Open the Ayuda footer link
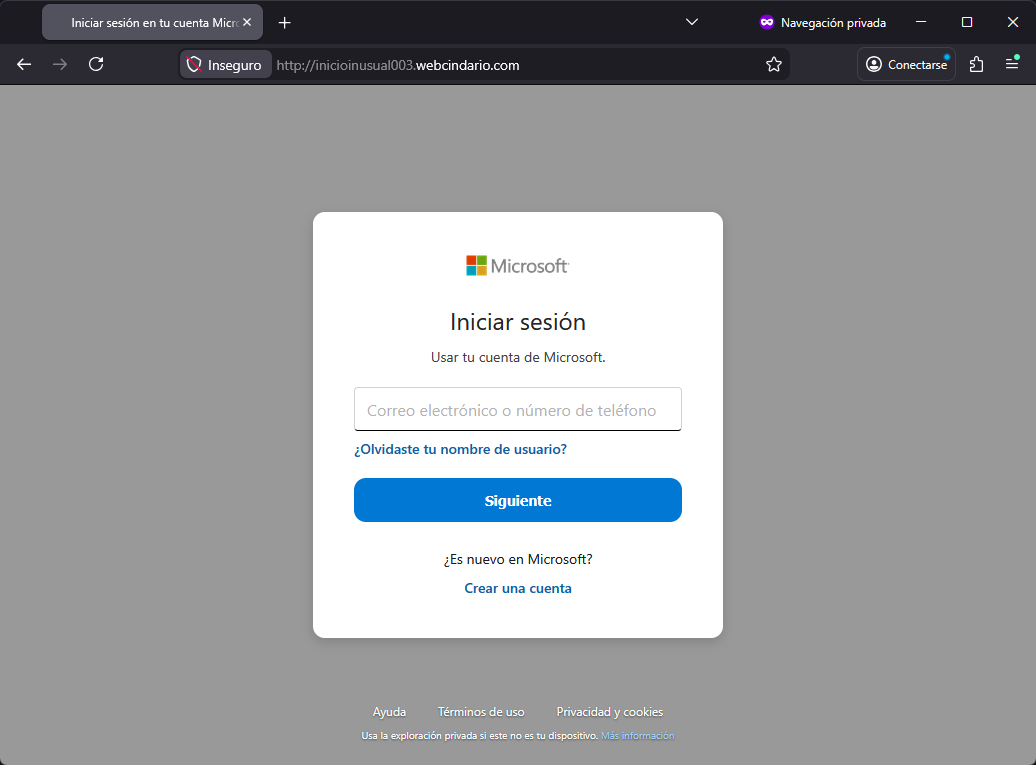Viewport: 1036px width, 765px height. [389, 711]
